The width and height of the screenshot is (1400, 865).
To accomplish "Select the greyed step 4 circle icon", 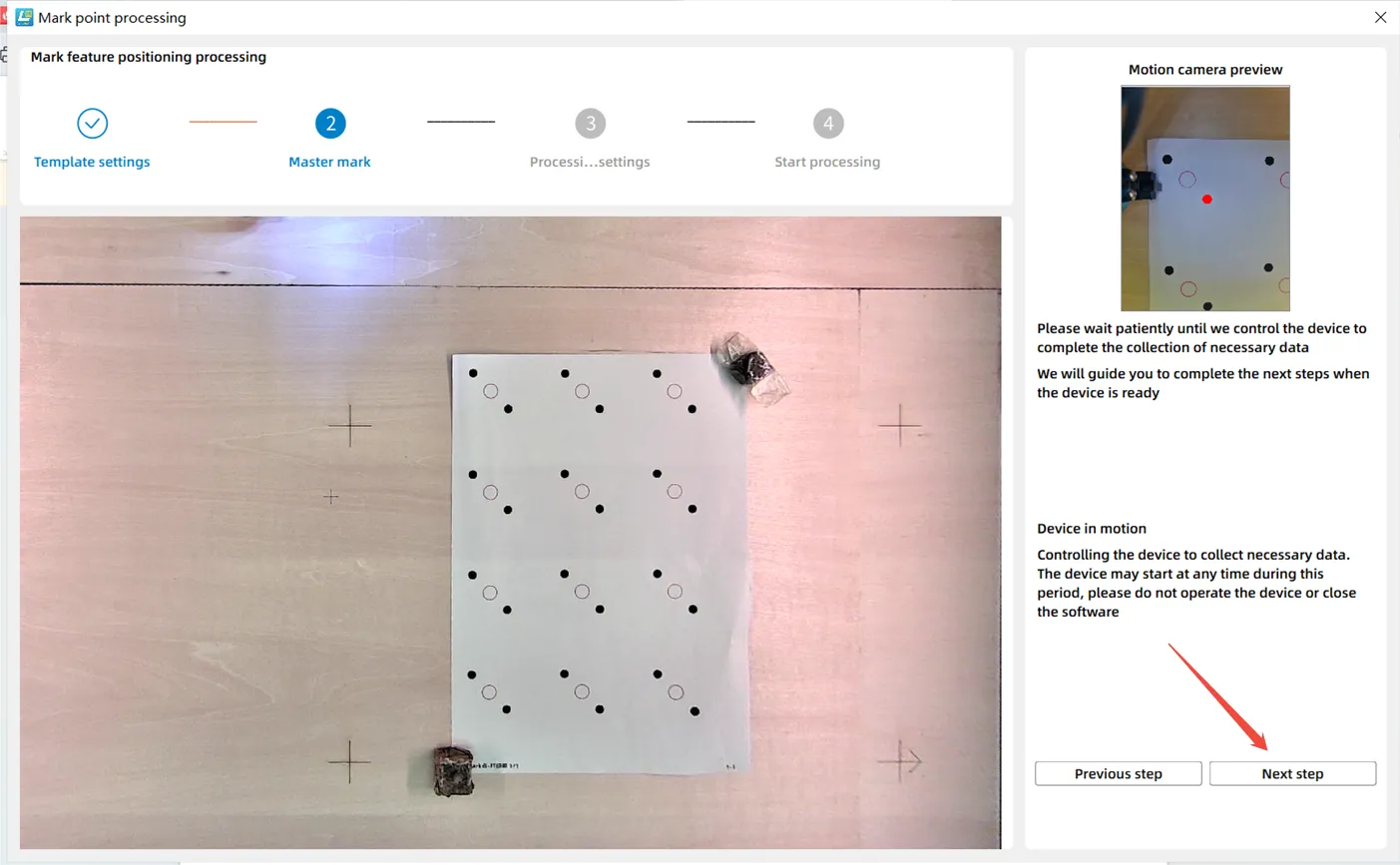I will 827,123.
